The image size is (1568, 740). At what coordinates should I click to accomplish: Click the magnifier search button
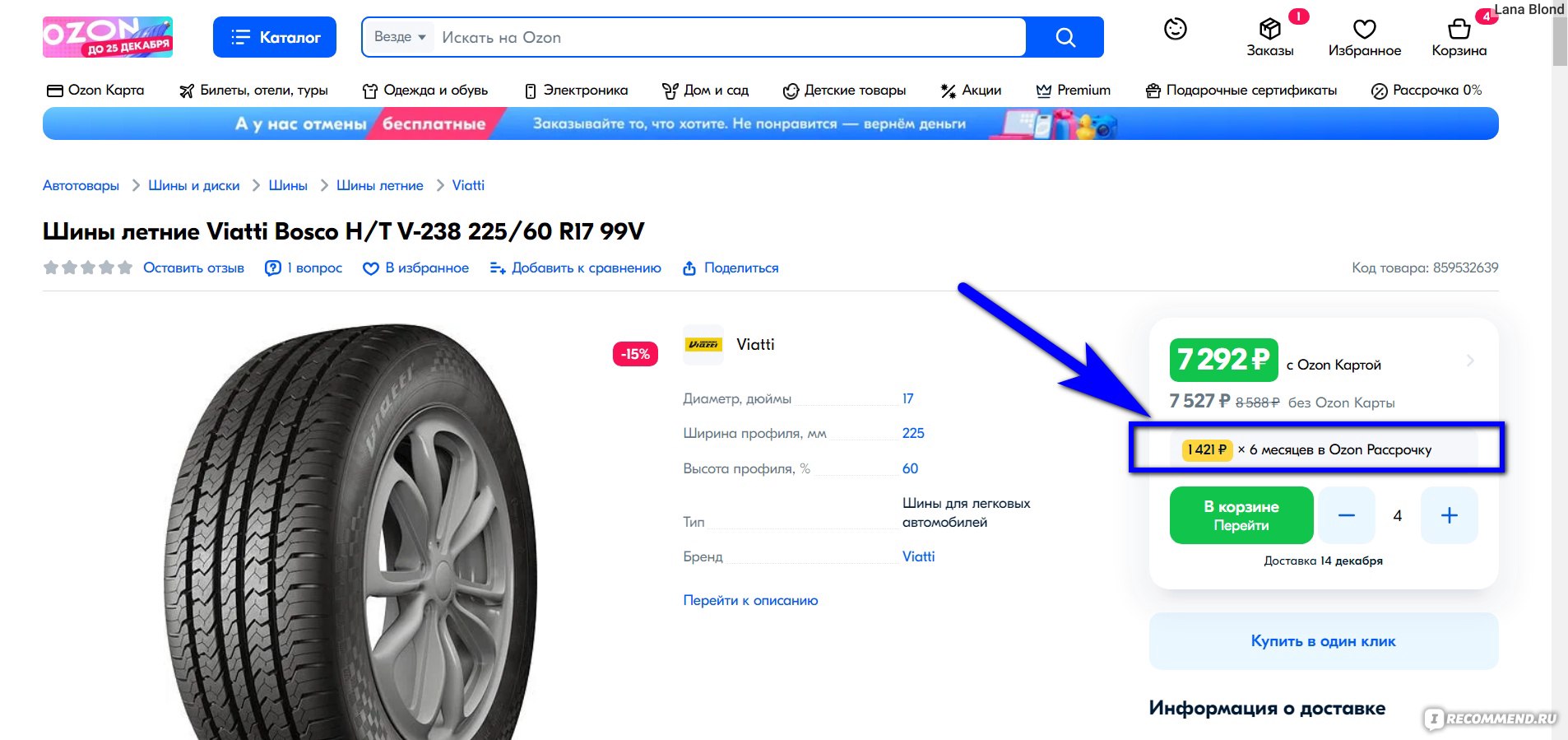pyautogui.click(x=1065, y=37)
